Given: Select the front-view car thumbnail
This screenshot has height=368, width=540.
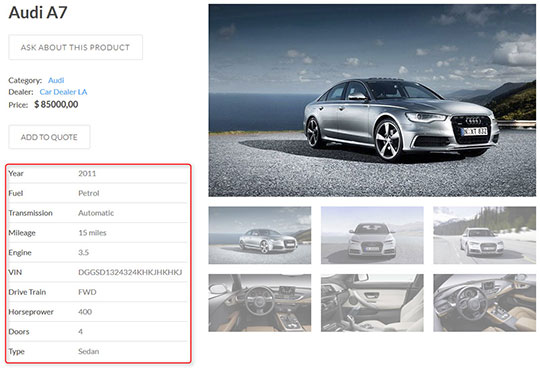Looking at the screenshot, I should [372, 235].
